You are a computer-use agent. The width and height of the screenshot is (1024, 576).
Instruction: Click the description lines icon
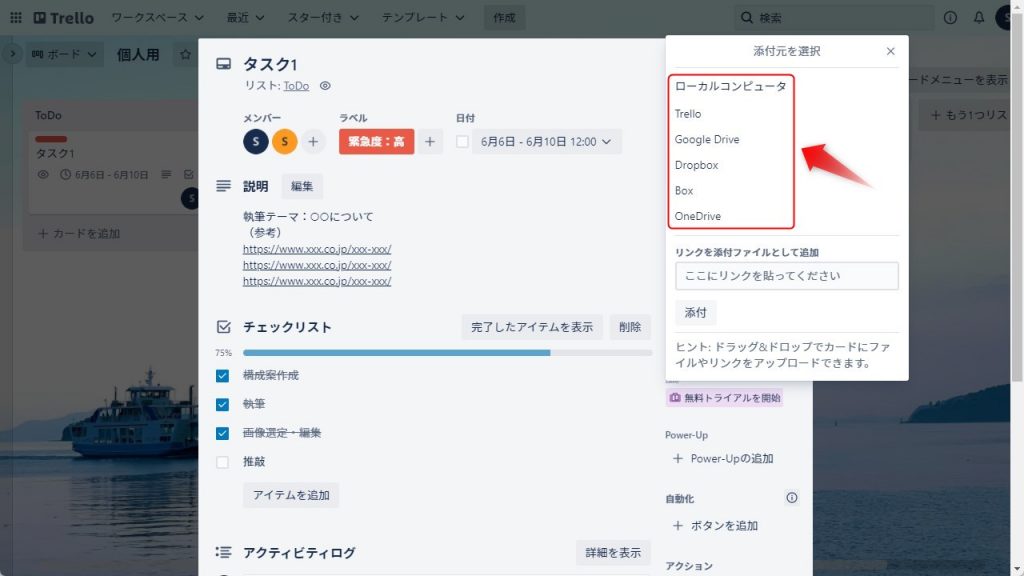coord(223,186)
